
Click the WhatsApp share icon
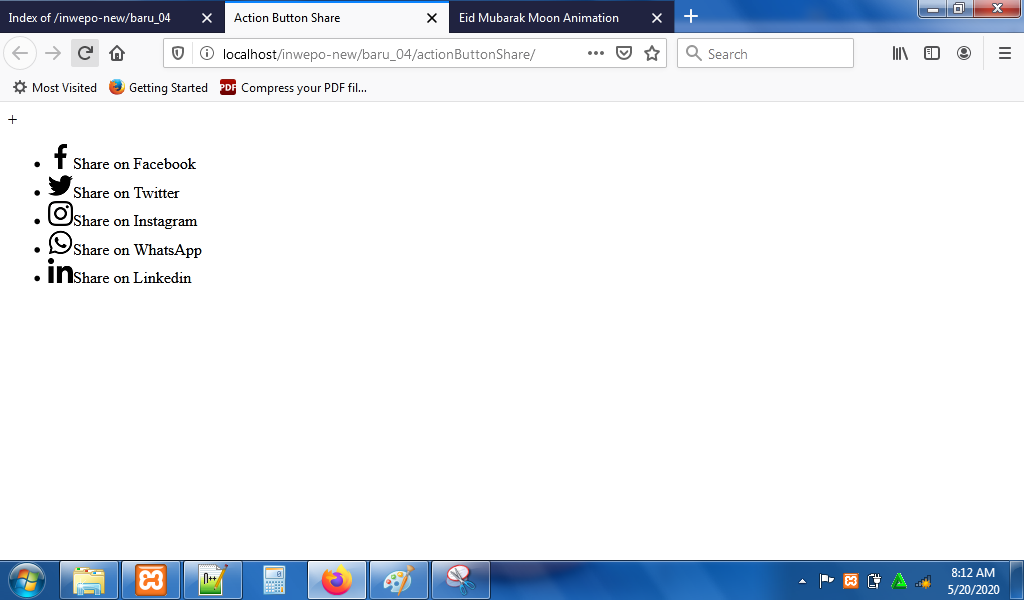[x=60, y=243]
